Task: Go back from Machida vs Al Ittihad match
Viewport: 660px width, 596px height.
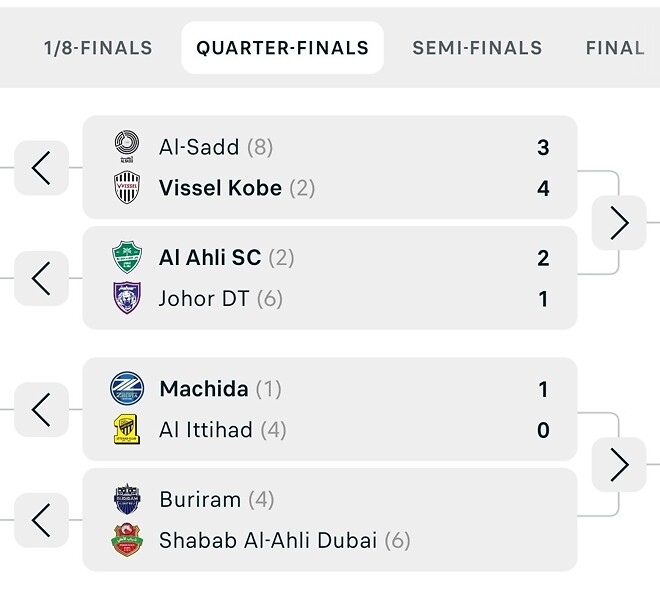Action: (x=41, y=409)
